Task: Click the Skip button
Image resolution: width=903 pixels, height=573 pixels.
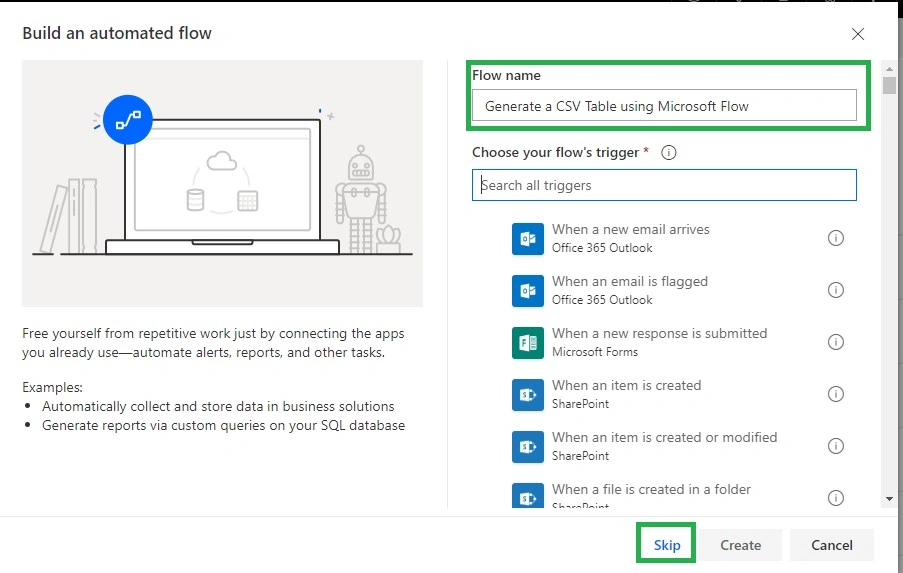Action: click(666, 545)
